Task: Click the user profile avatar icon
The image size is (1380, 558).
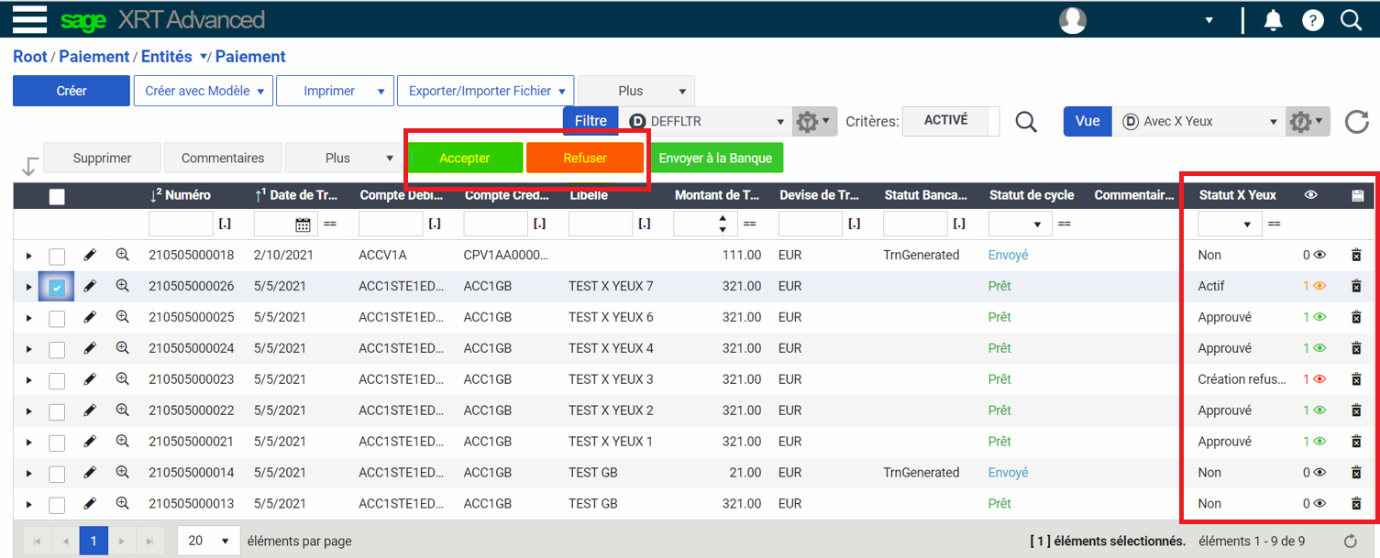Action: click(1073, 20)
